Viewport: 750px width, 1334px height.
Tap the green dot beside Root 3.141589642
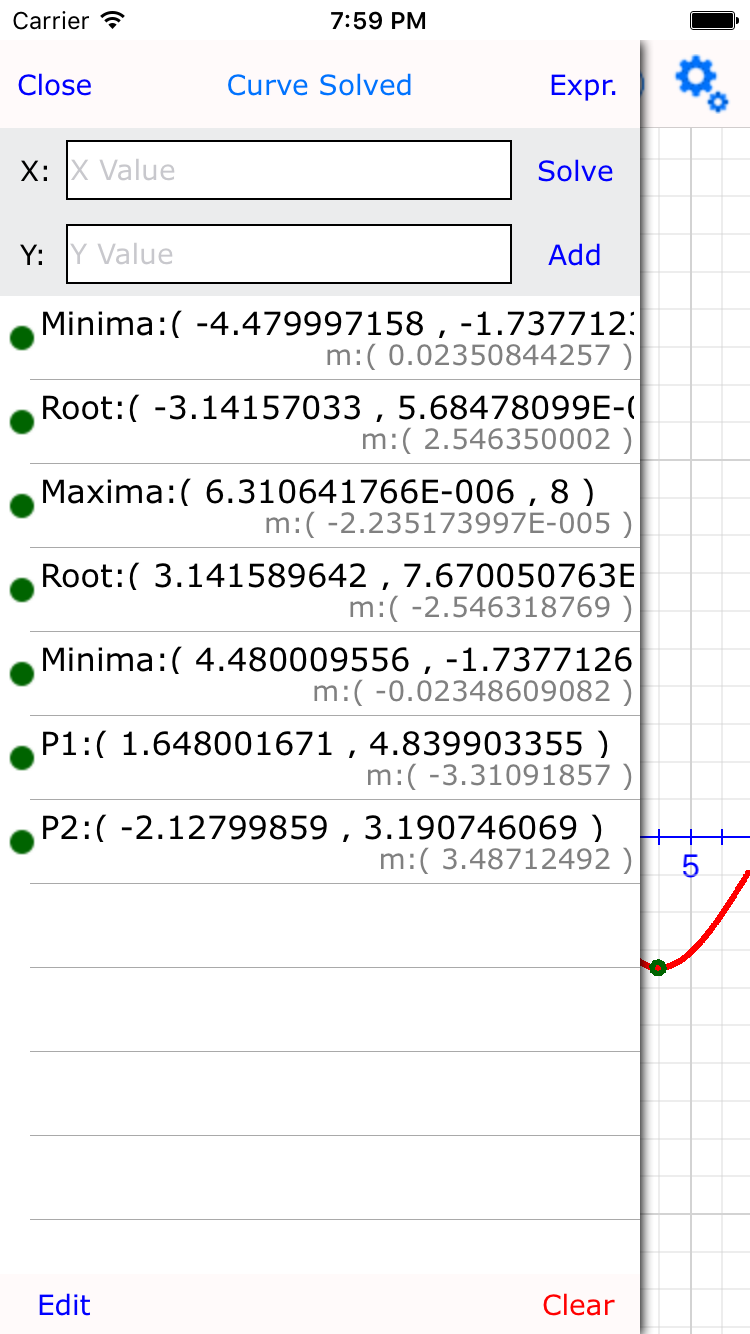[x=21, y=590]
